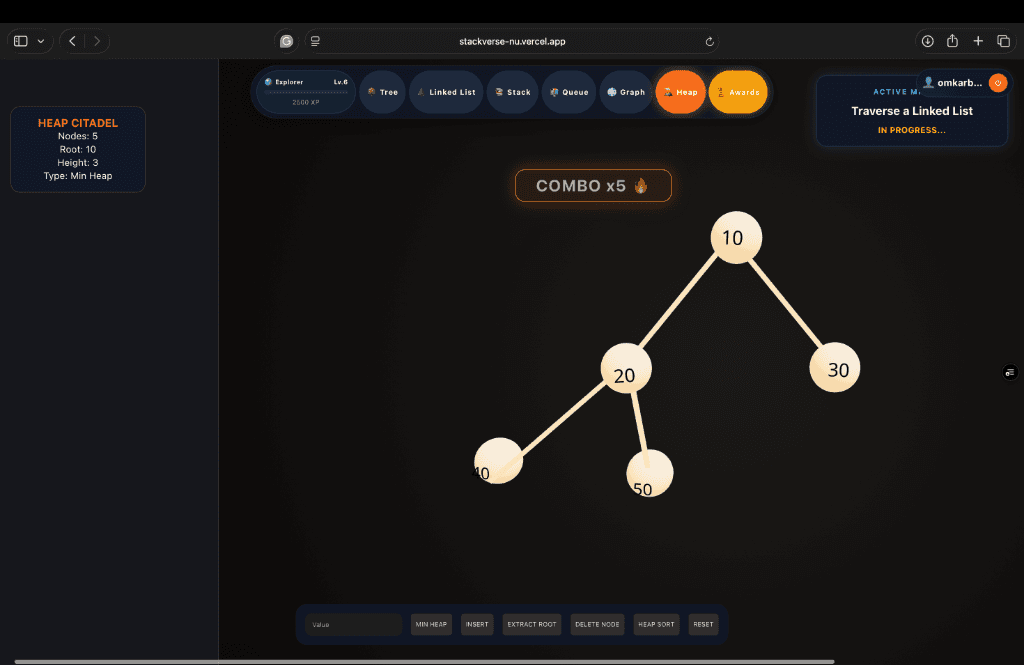Click the Safari share icon
Image resolution: width=1024 pixels, height=665 pixels.
[x=952, y=41]
